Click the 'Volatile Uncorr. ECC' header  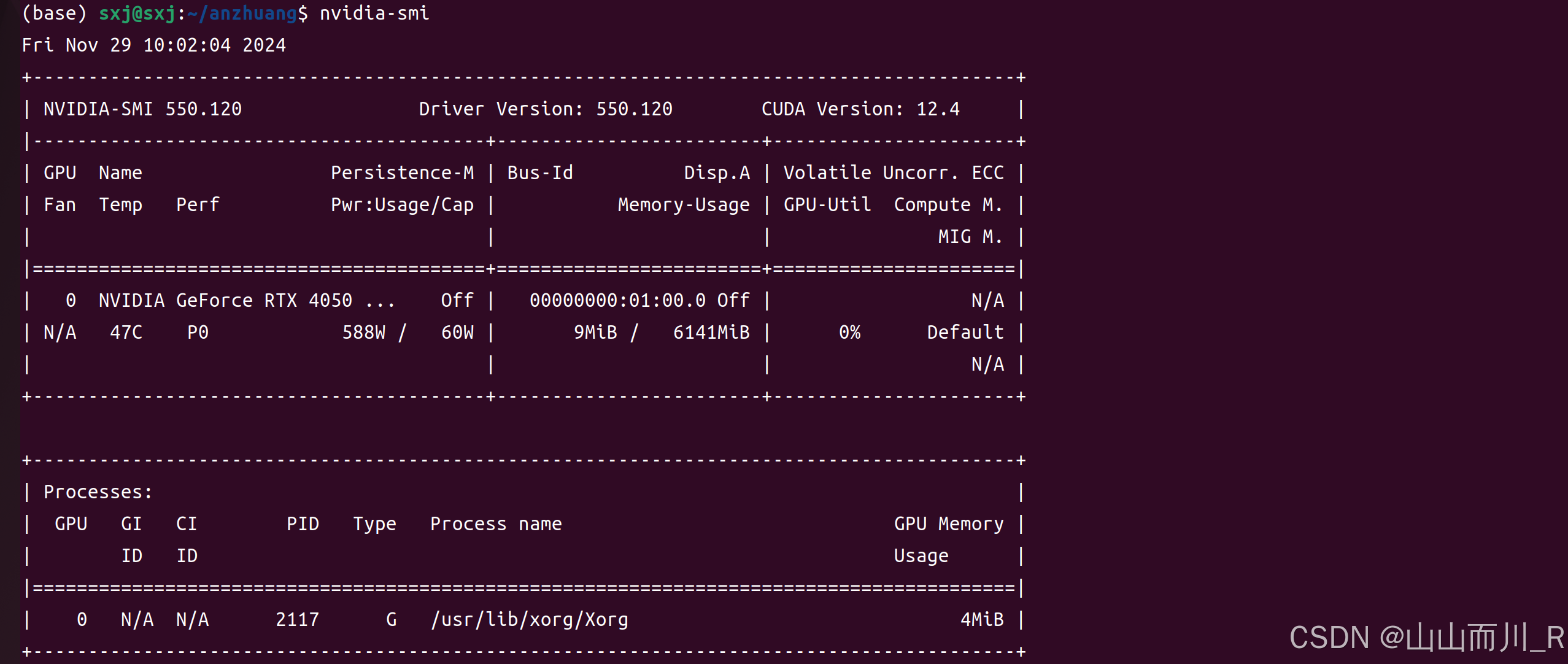(x=894, y=172)
